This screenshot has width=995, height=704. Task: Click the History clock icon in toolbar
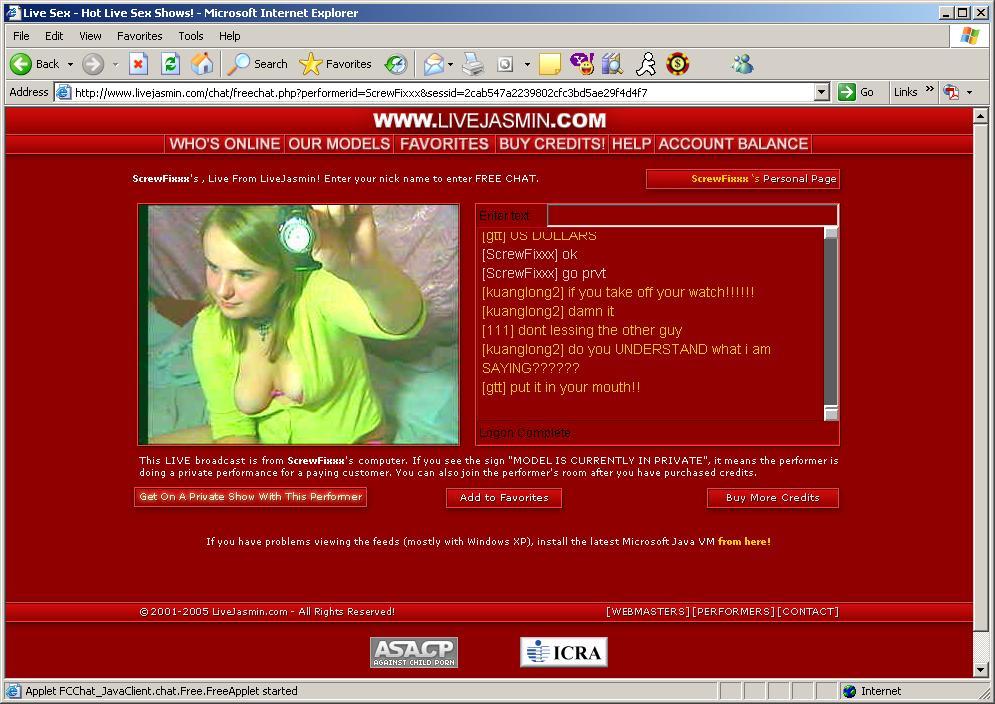tap(397, 64)
